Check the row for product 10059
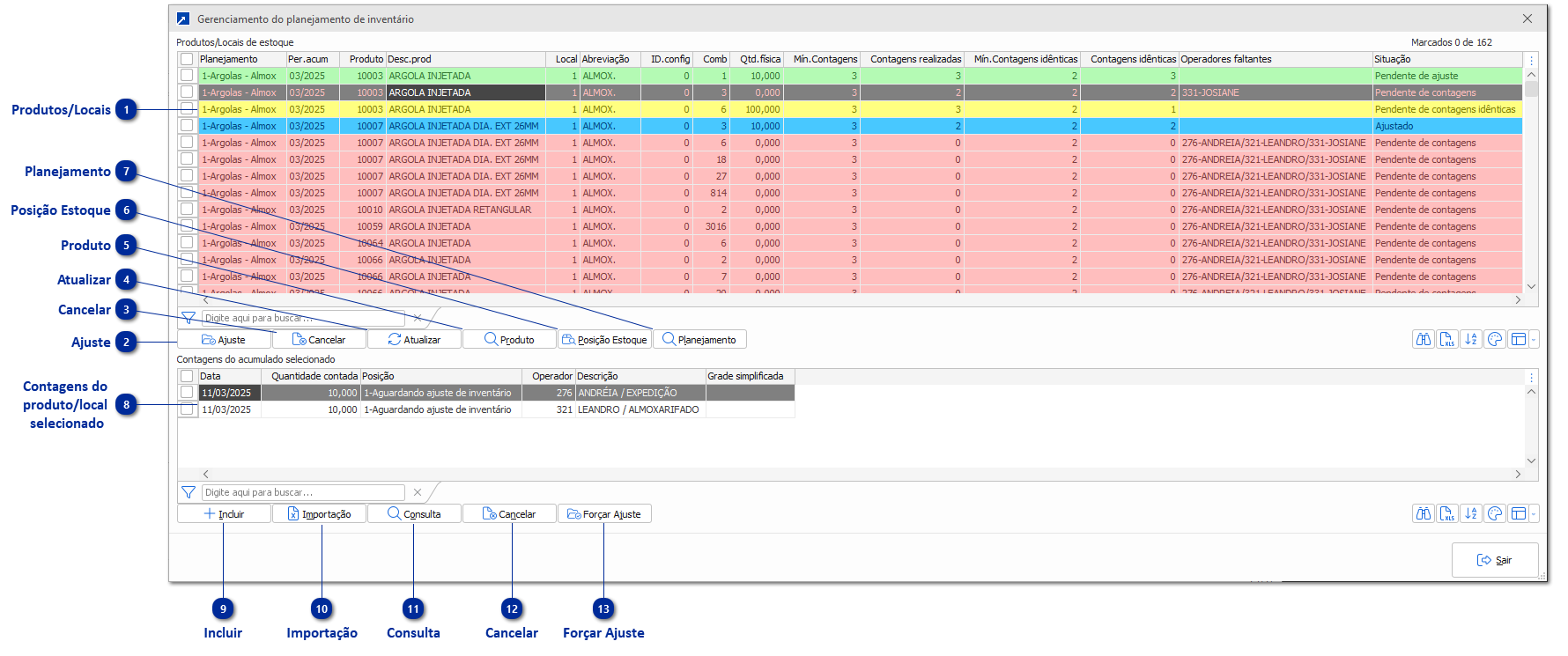 [187, 226]
